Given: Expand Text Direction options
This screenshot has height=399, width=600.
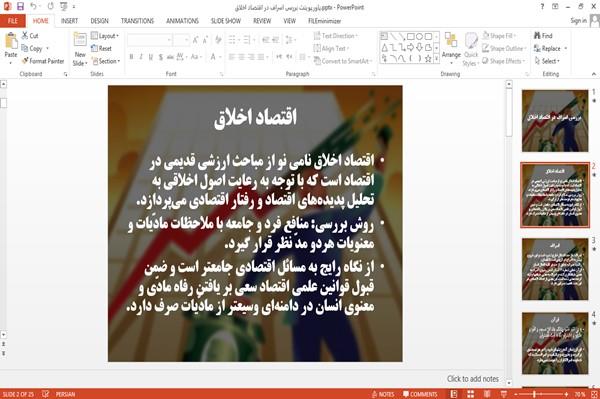Looking at the screenshot, I should click(x=336, y=36).
